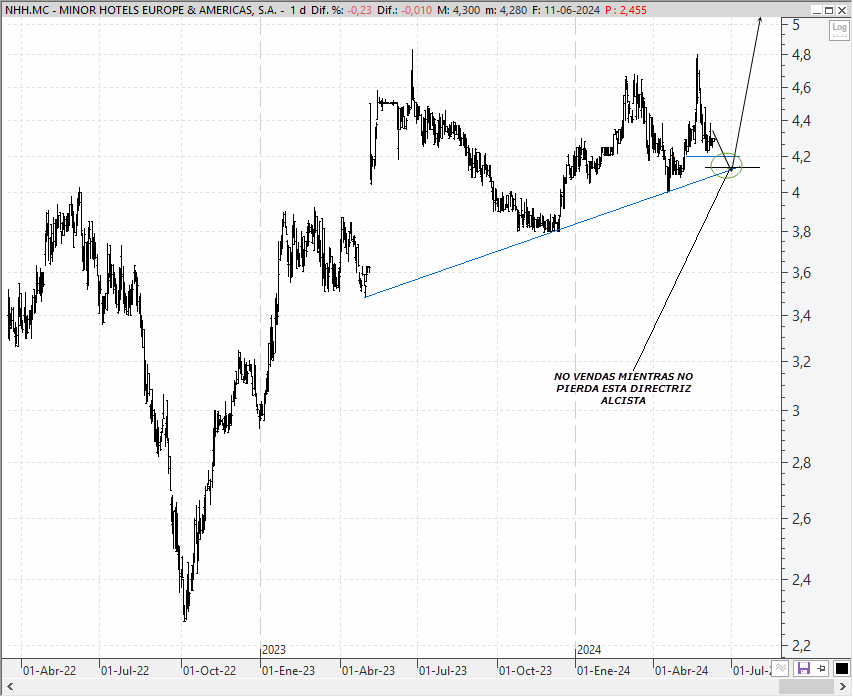The width and height of the screenshot is (853, 697).
Task: Click the 3,2 price axis label
Action: [x=802, y=362]
